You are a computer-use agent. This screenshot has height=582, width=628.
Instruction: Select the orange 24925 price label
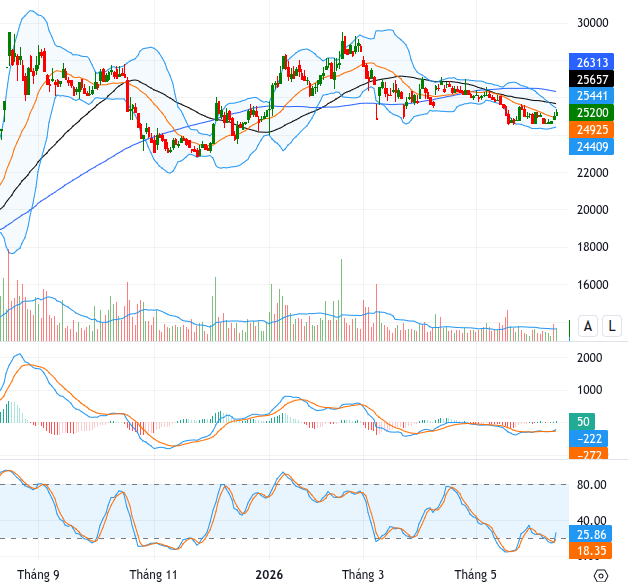tap(592, 129)
